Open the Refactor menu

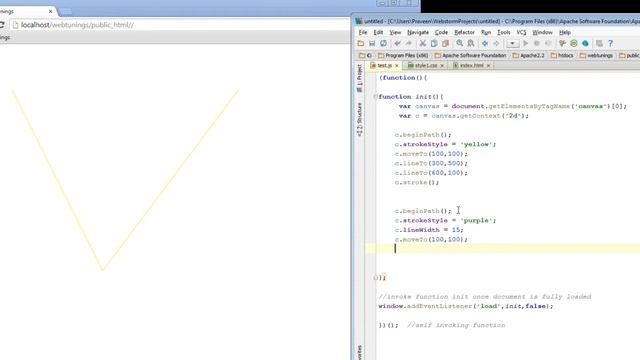tap(464, 32)
